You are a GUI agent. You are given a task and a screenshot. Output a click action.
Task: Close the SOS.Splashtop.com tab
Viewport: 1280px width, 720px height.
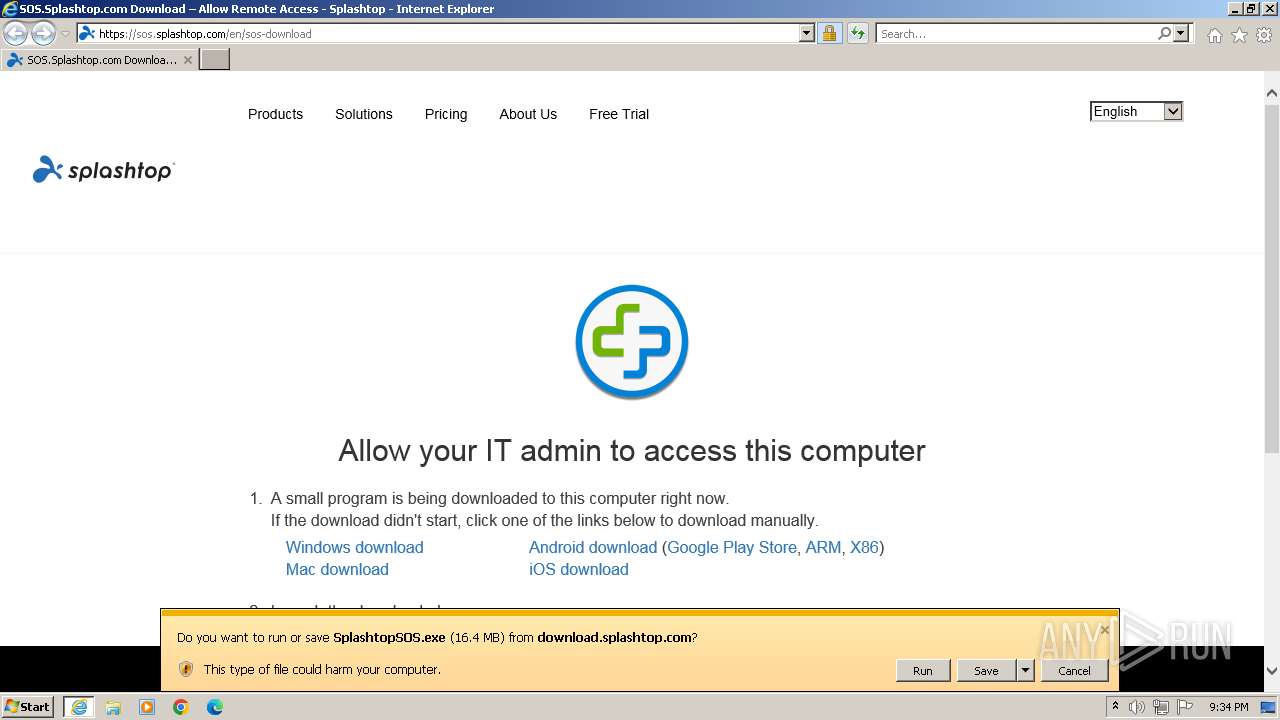pyautogui.click(x=187, y=60)
